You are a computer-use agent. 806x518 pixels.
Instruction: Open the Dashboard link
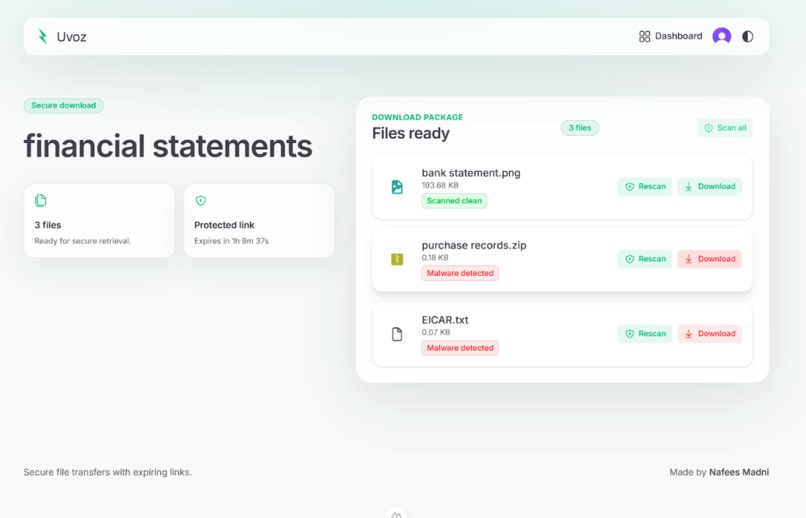click(670, 36)
